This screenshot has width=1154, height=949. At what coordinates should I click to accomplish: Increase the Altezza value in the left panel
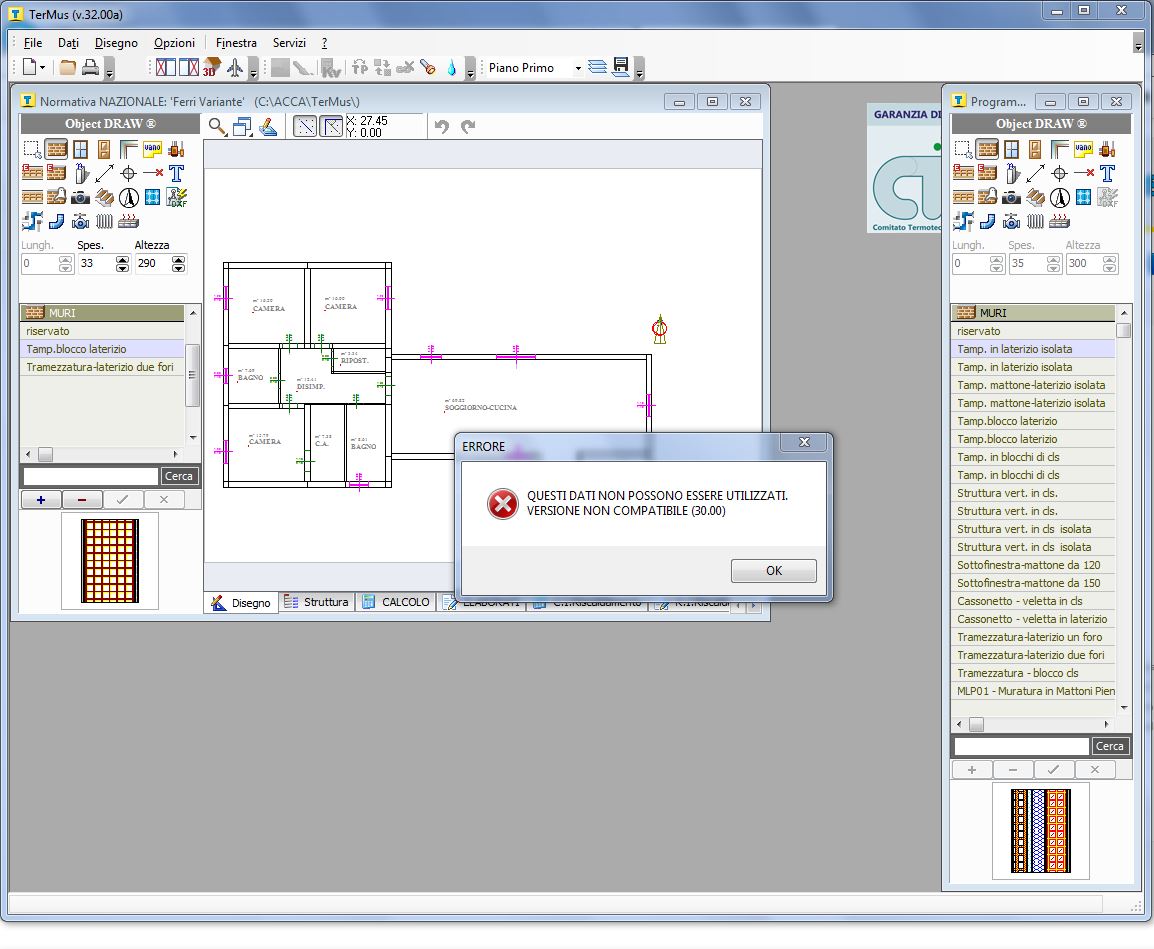tap(178, 260)
